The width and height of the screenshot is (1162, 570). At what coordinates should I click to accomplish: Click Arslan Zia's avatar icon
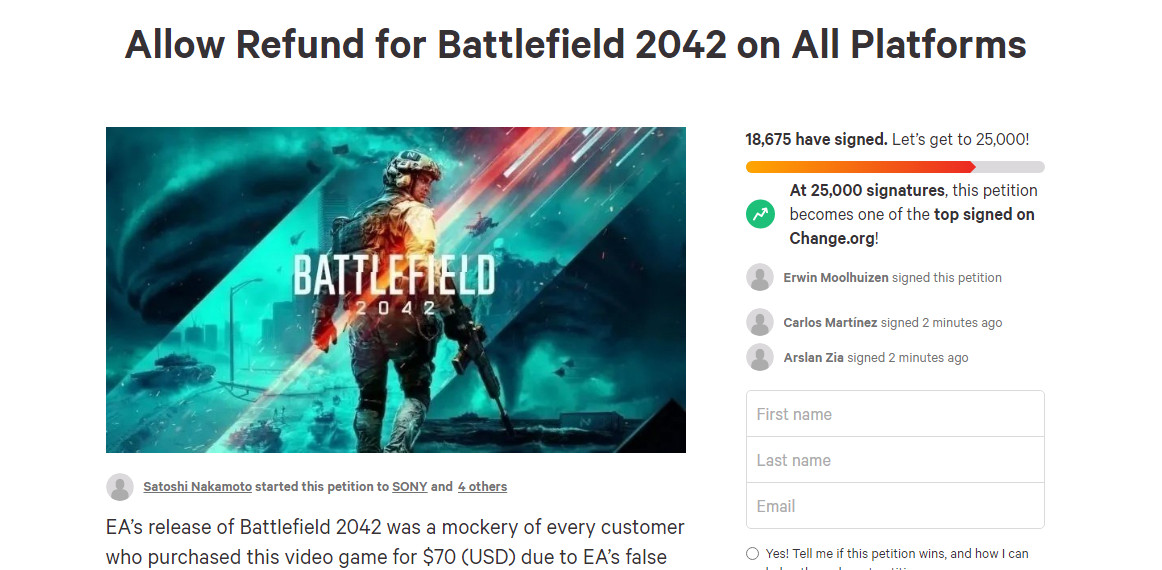click(760, 357)
